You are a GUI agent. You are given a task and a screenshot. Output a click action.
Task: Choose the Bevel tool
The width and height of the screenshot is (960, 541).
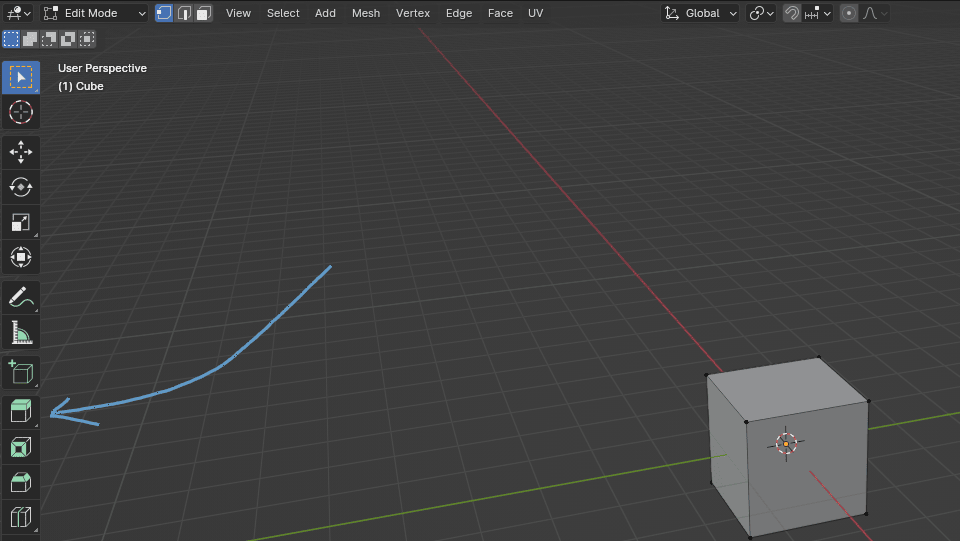point(21,482)
